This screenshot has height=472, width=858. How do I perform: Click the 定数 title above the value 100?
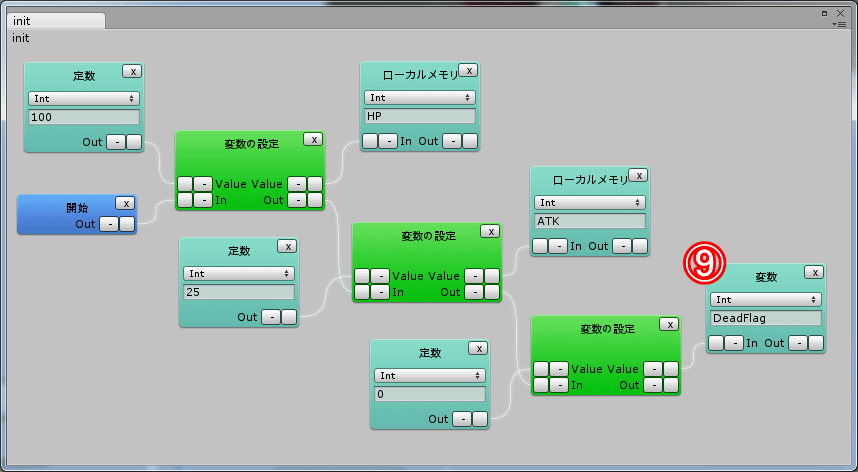(x=84, y=77)
